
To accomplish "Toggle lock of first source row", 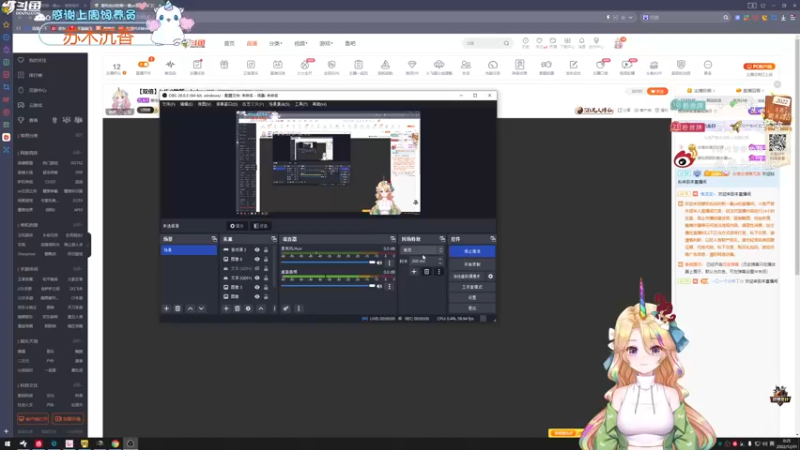I will (266, 249).
